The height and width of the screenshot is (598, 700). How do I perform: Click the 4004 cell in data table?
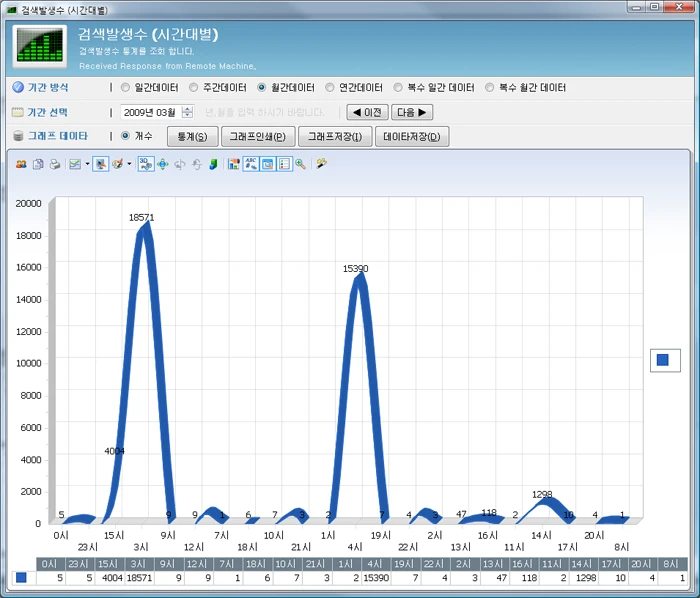(110, 578)
